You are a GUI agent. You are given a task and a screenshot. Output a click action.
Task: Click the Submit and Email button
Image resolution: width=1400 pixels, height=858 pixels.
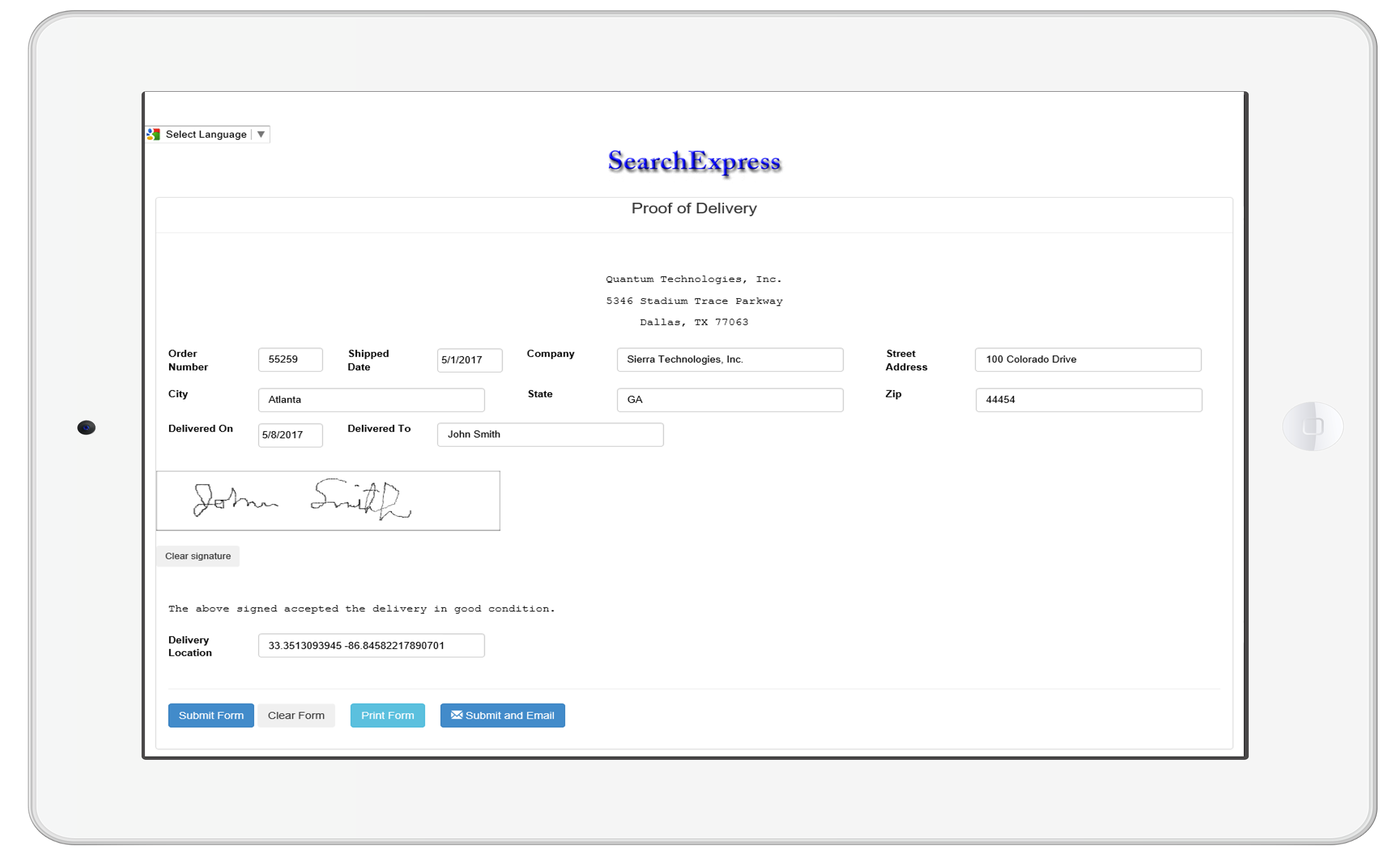503,716
